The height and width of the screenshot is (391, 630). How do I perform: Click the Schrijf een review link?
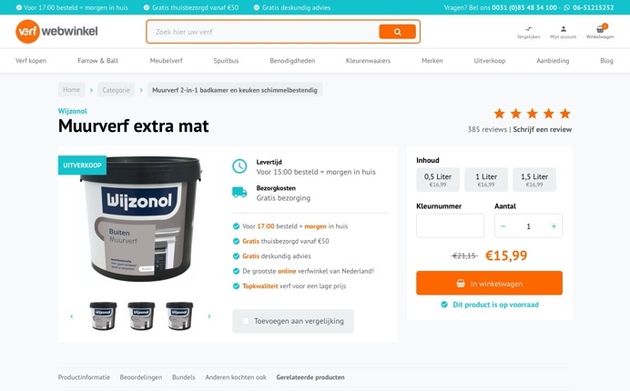[542, 129]
